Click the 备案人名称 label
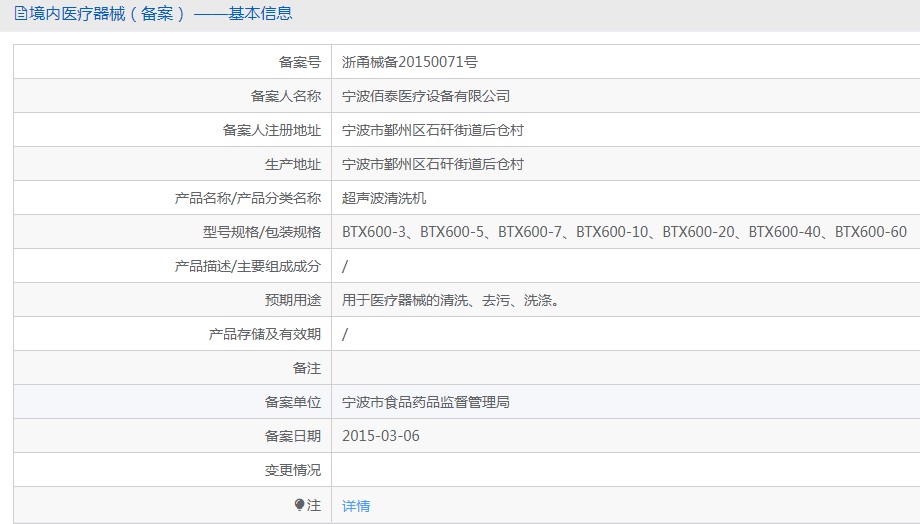 [286, 96]
